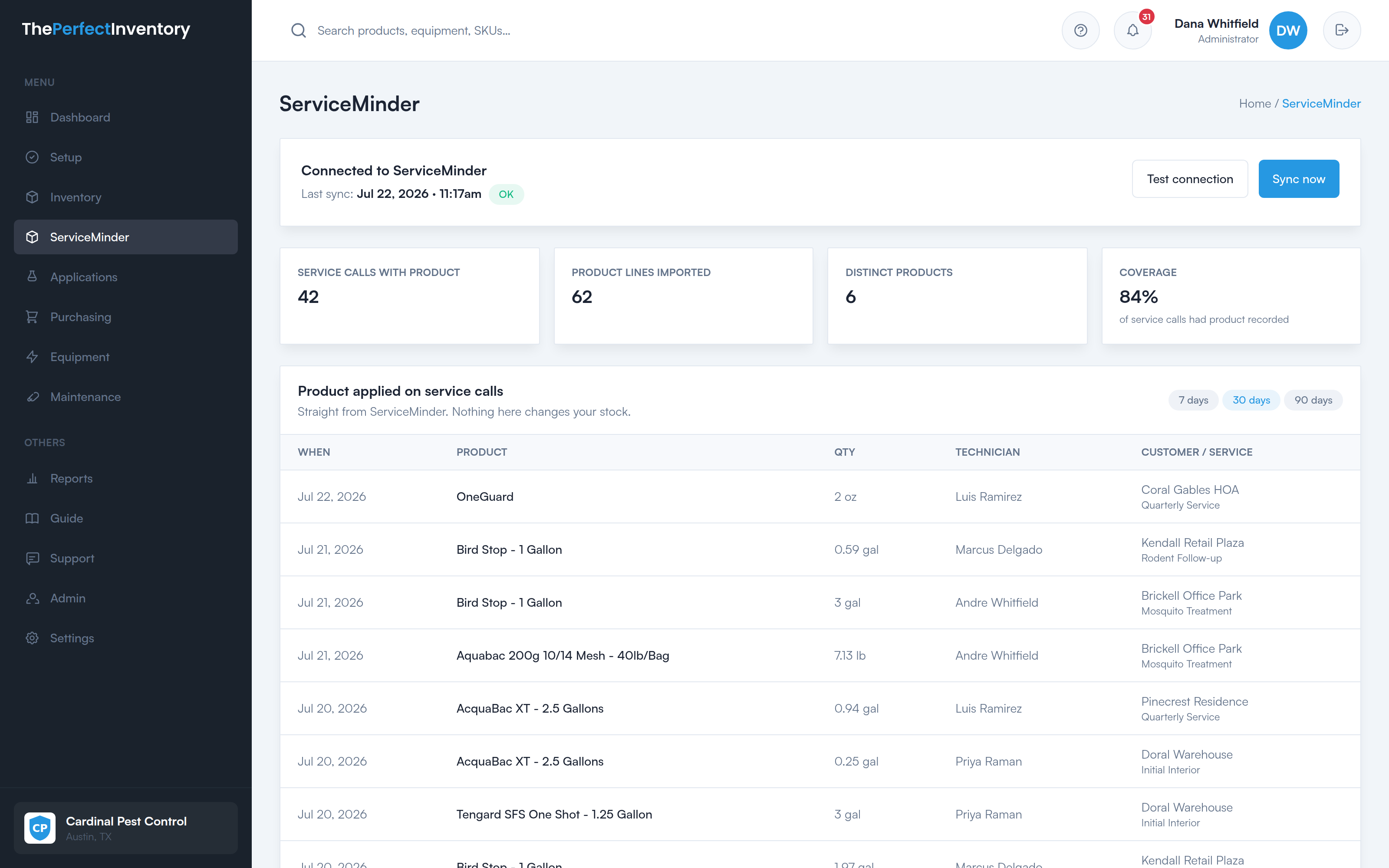1389x868 pixels.
Task: Open notifications bell with 31 badge
Action: point(1132,30)
